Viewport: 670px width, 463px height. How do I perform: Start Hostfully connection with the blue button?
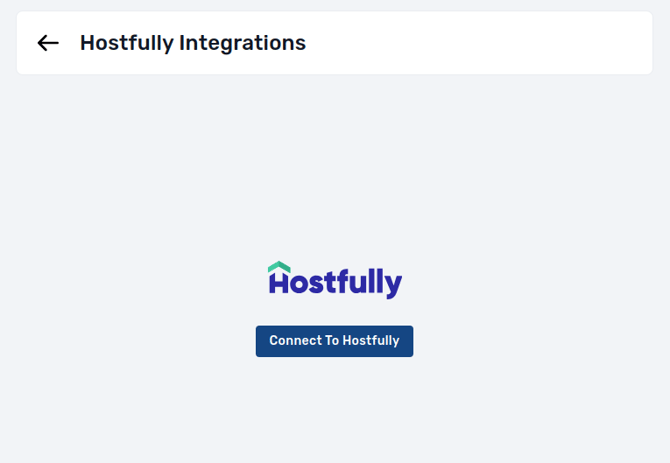pyautogui.click(x=335, y=341)
